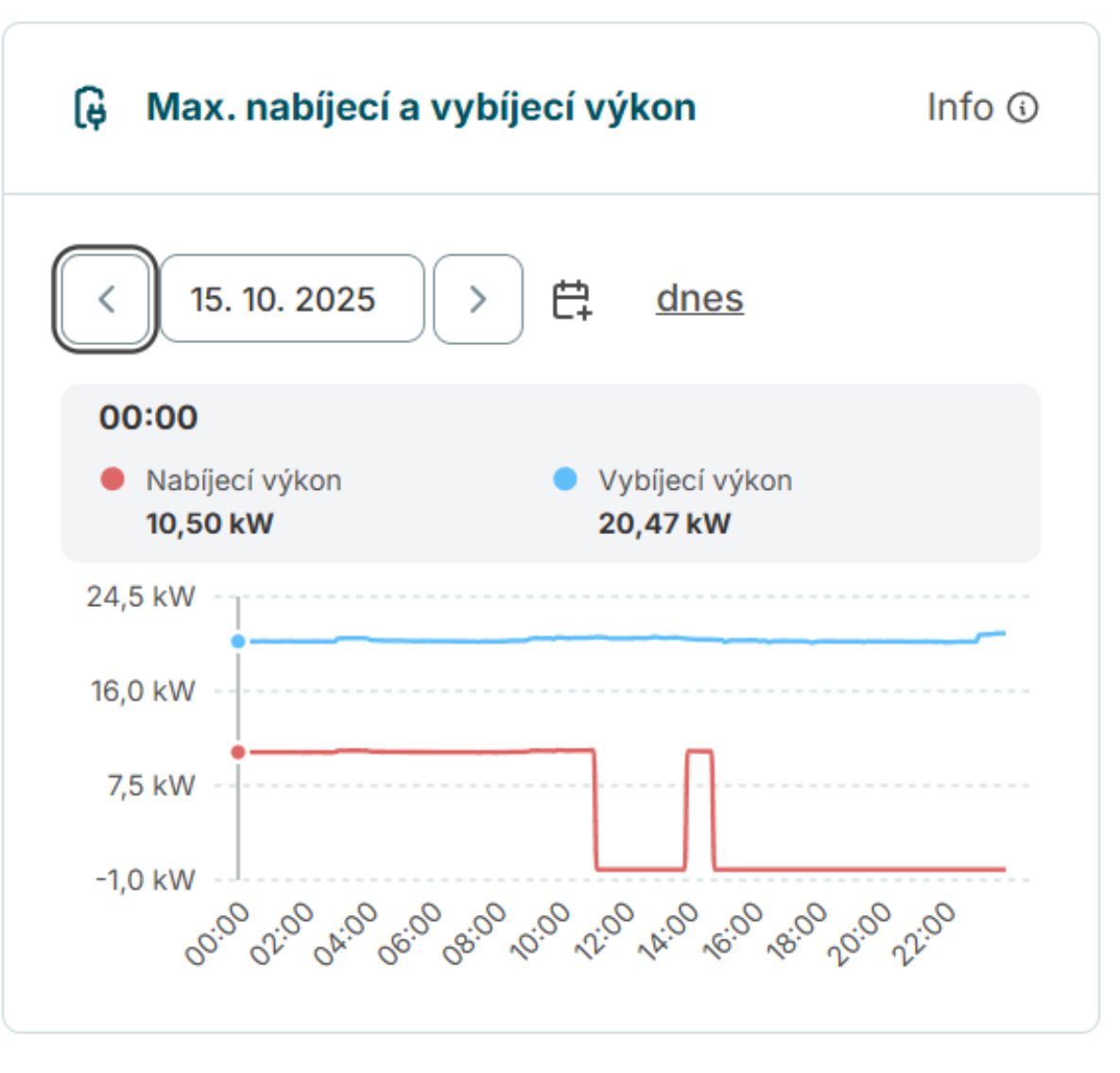Click the 22:00 label on time axis

pos(924,932)
